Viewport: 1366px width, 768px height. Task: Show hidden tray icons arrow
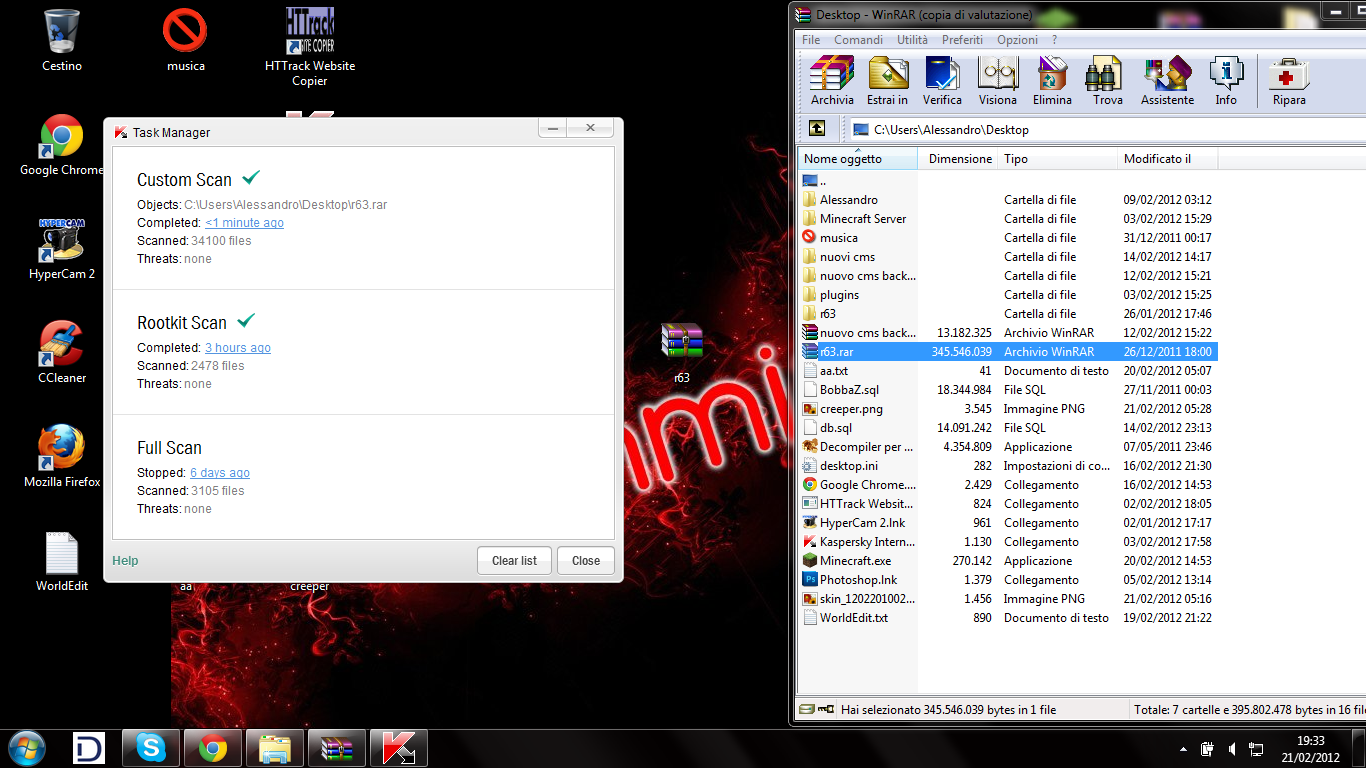pos(1184,749)
